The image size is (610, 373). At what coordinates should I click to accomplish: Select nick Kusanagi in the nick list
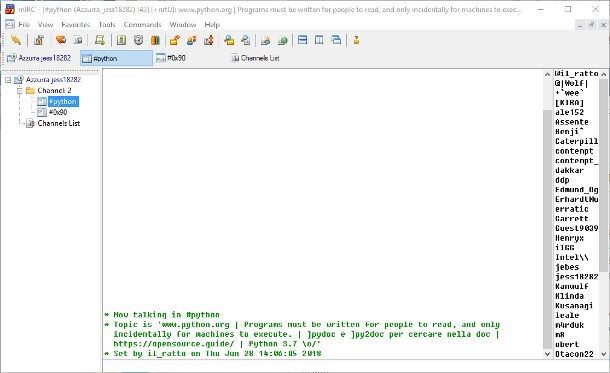[574, 306]
